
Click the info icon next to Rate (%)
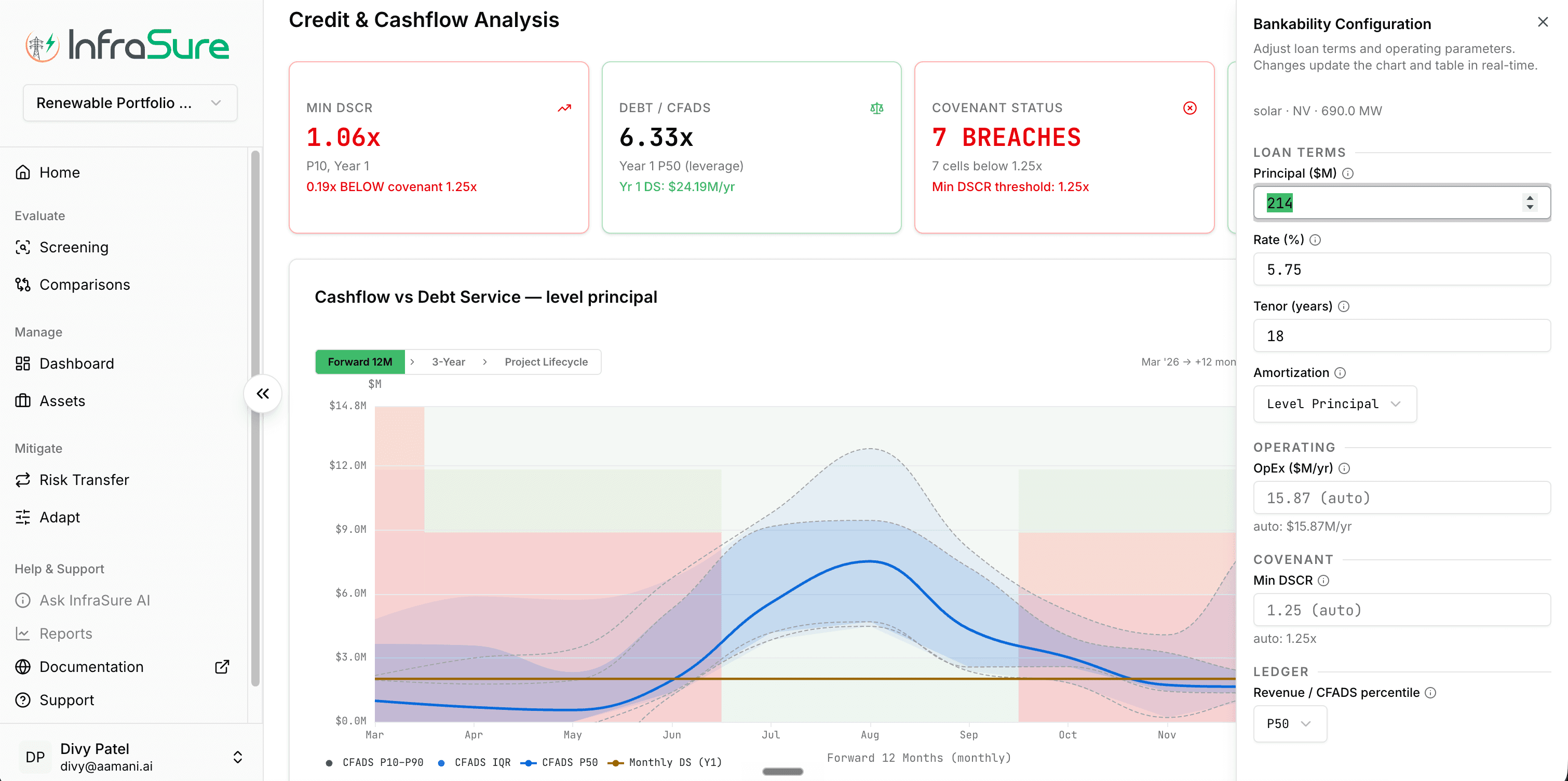pyautogui.click(x=1315, y=240)
